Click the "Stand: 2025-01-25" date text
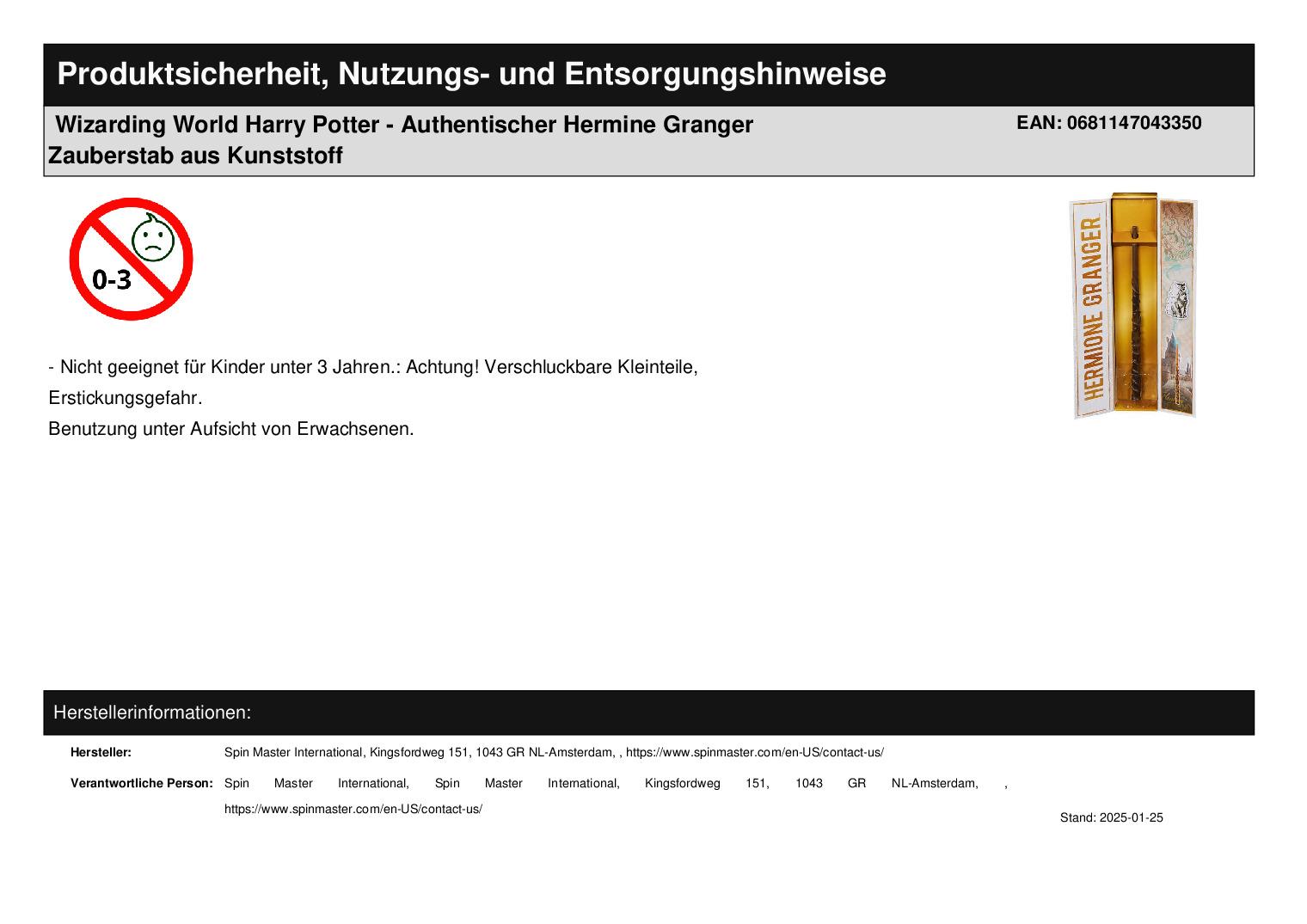 pyautogui.click(x=1111, y=817)
